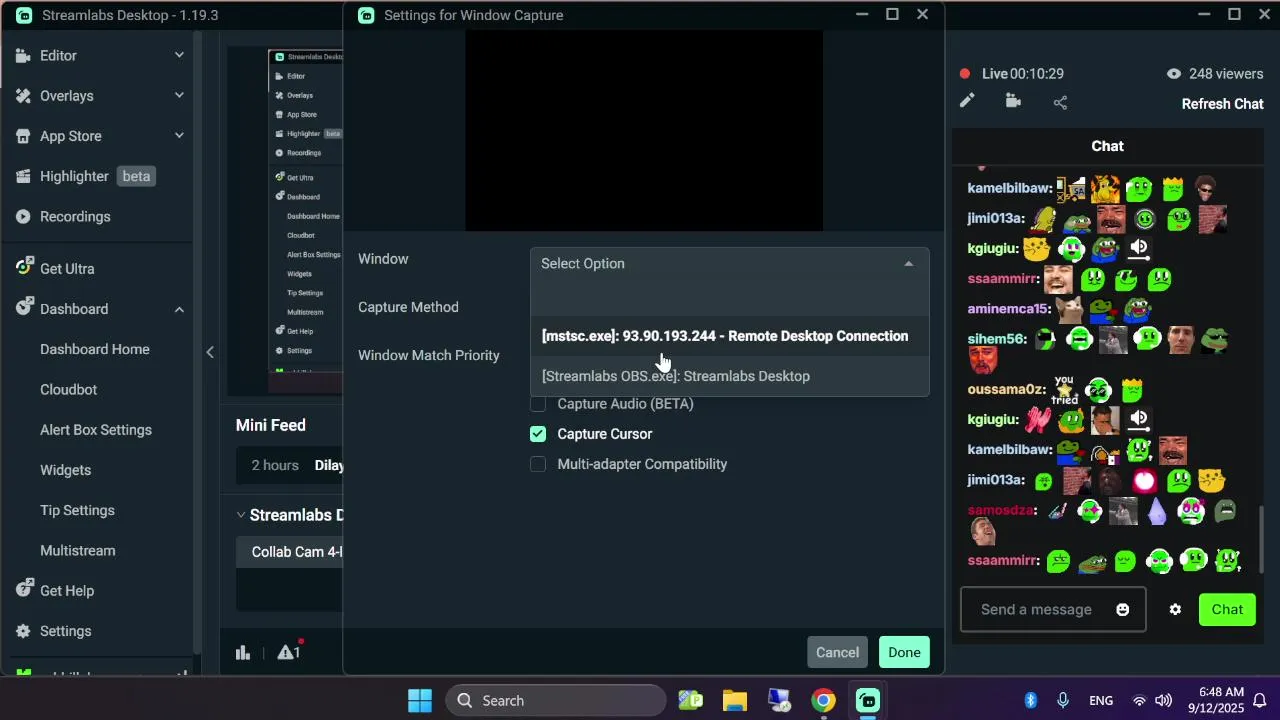Collapse the Streamlabs scene collection arrow

click(241, 515)
